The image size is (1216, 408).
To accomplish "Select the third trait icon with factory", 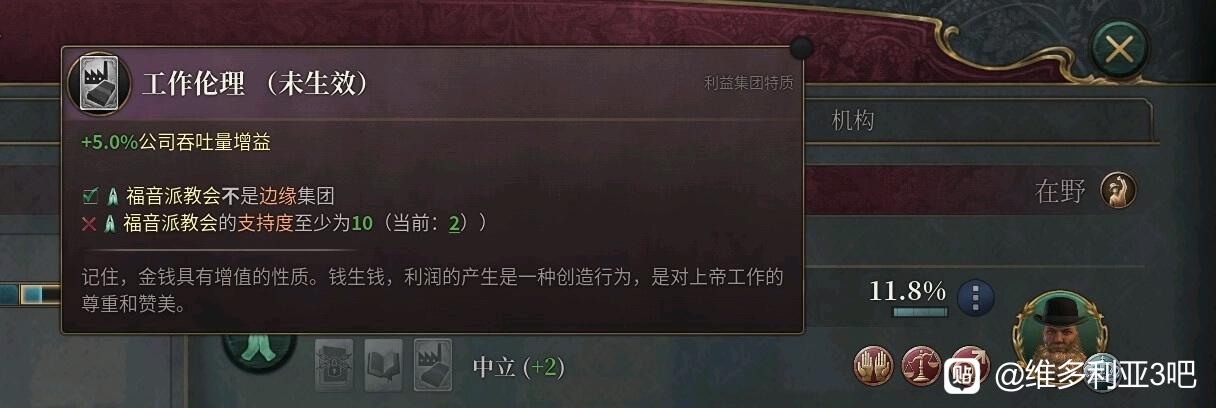I will (432, 363).
